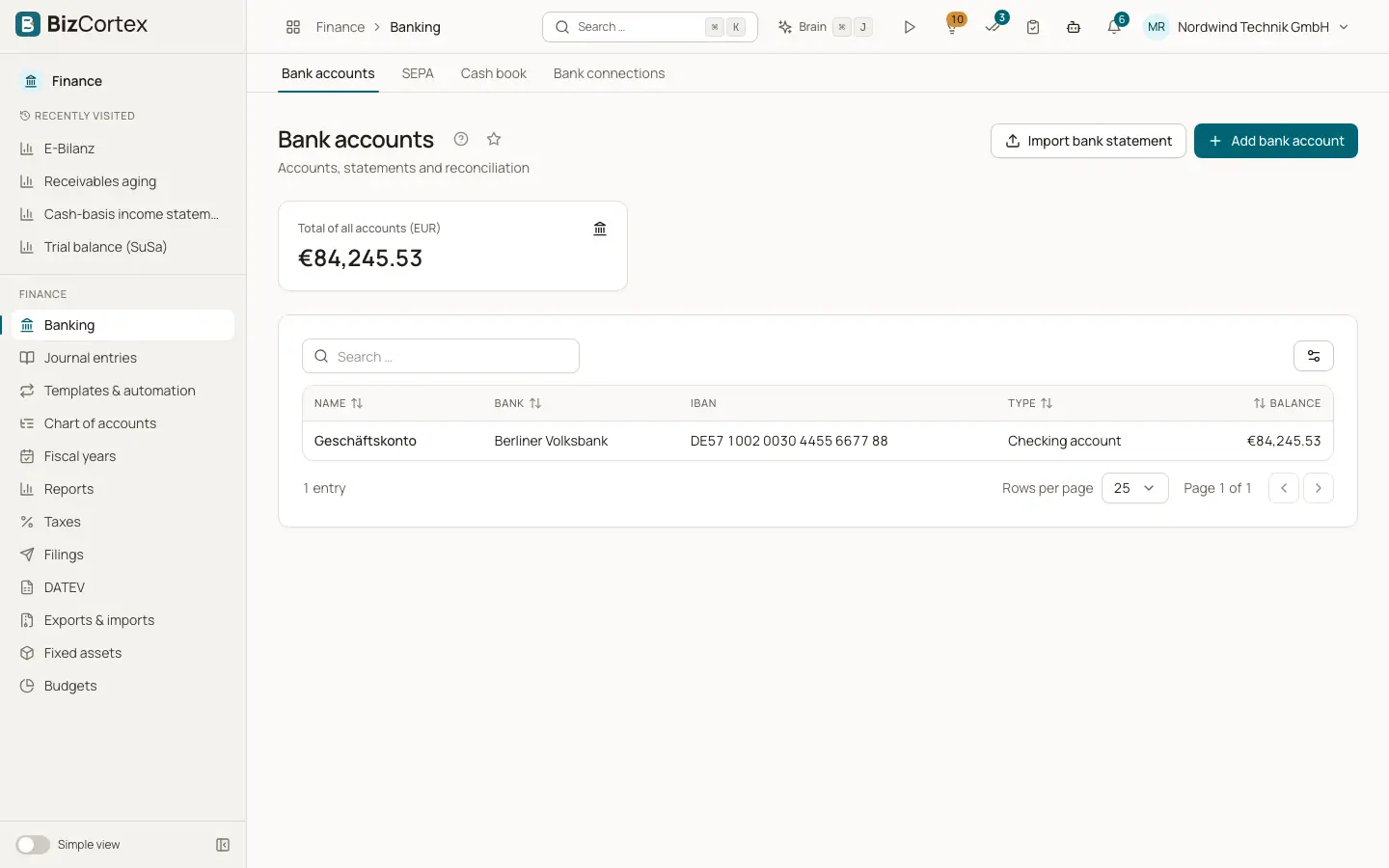Click the Finance breadcrumb link
Viewport: 1389px width, 868px height.
[x=340, y=27]
